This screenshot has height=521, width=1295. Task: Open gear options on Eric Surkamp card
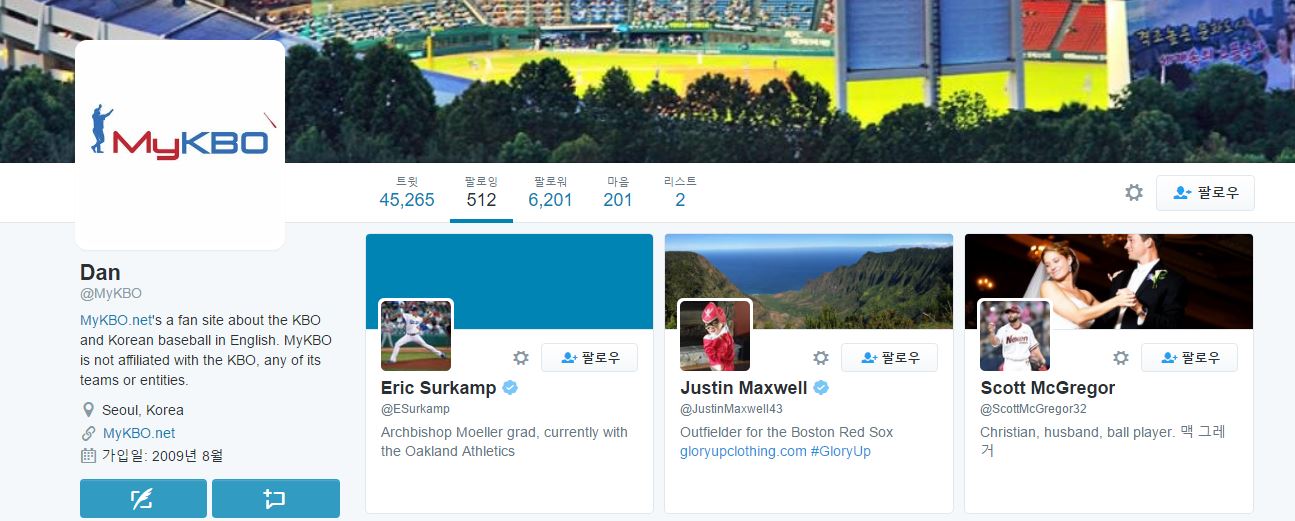pyautogui.click(x=520, y=358)
